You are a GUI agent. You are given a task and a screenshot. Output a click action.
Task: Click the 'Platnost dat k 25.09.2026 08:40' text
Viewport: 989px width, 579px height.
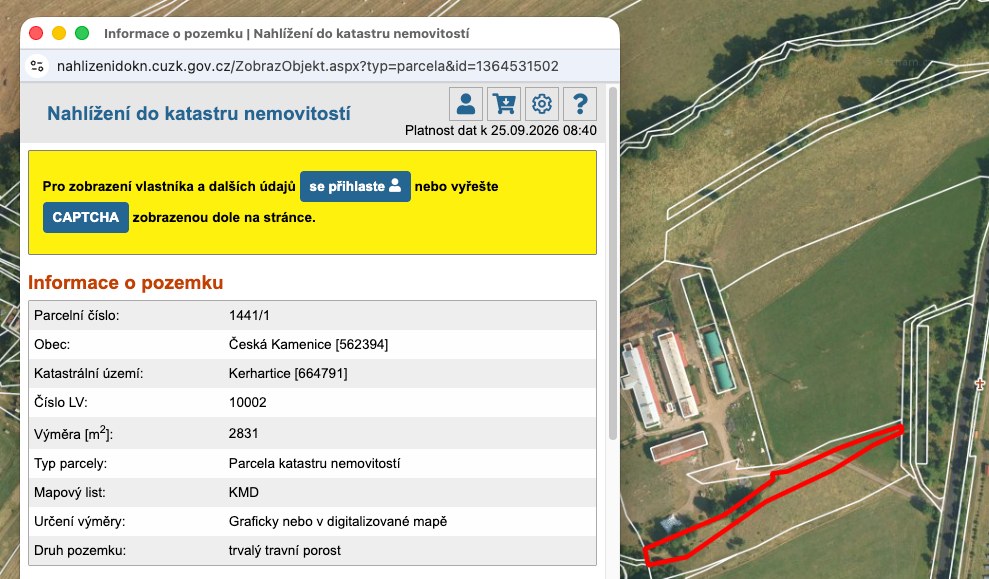tap(501, 131)
